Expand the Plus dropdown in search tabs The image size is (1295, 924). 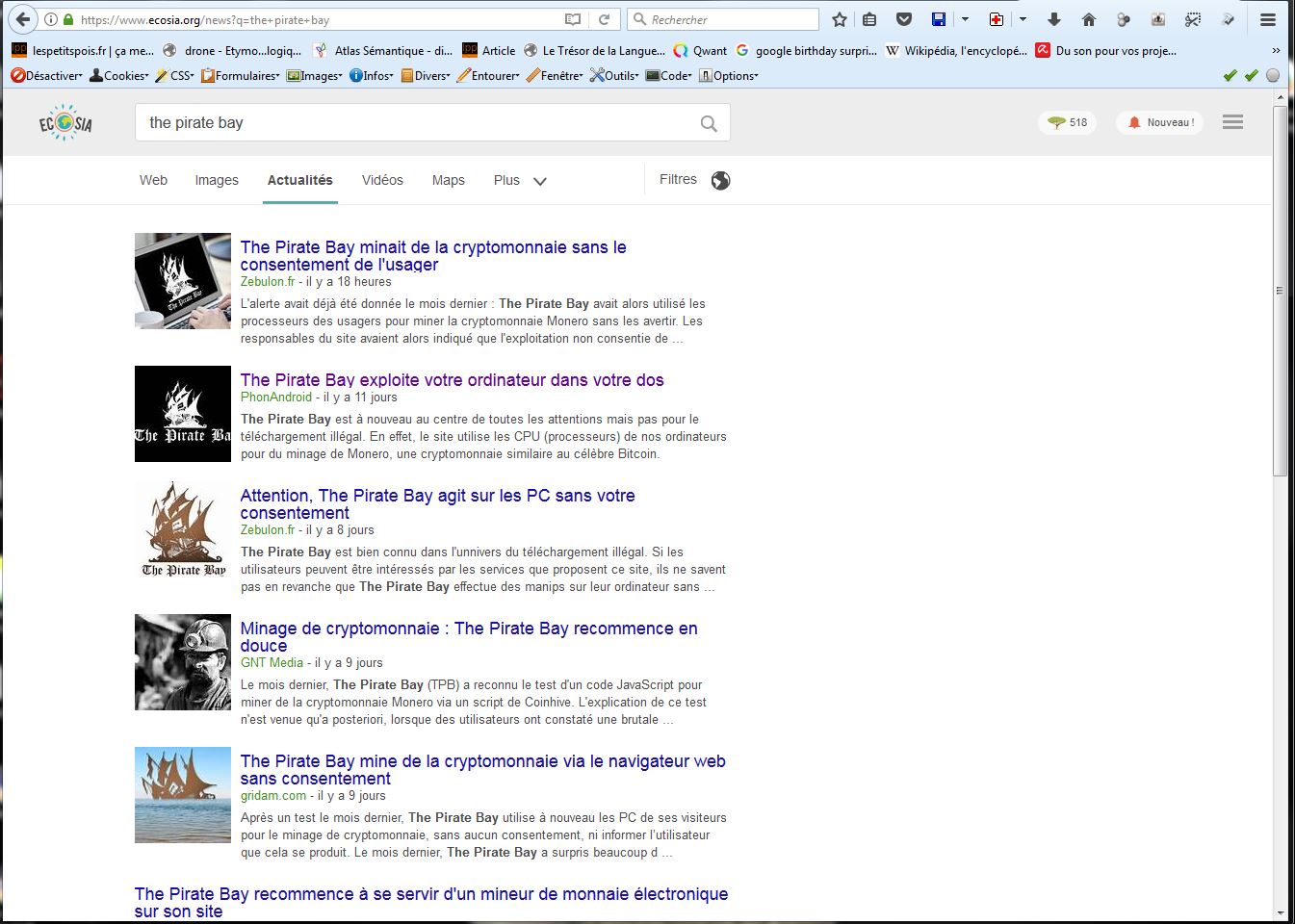point(520,180)
